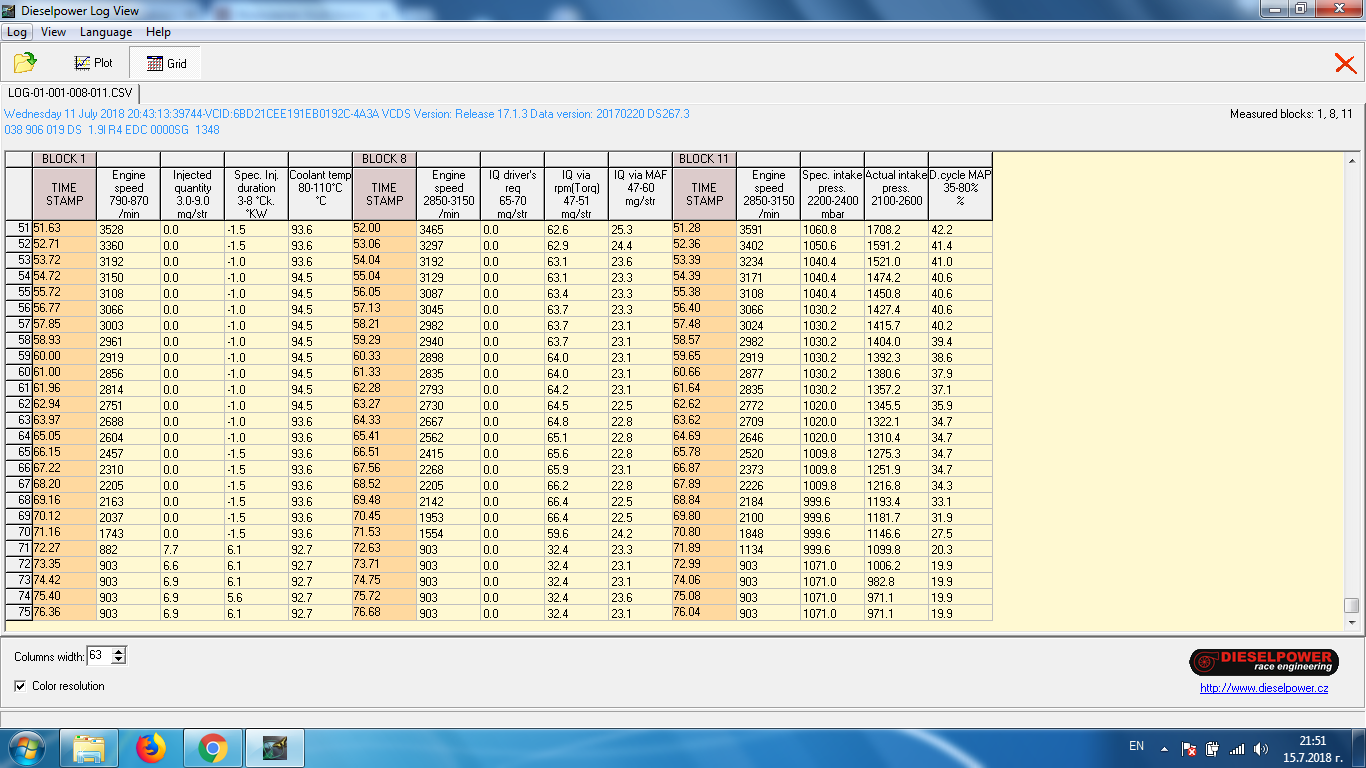The height and width of the screenshot is (768, 1366).
Task: Click the open log file folder icon
Action: (25, 63)
